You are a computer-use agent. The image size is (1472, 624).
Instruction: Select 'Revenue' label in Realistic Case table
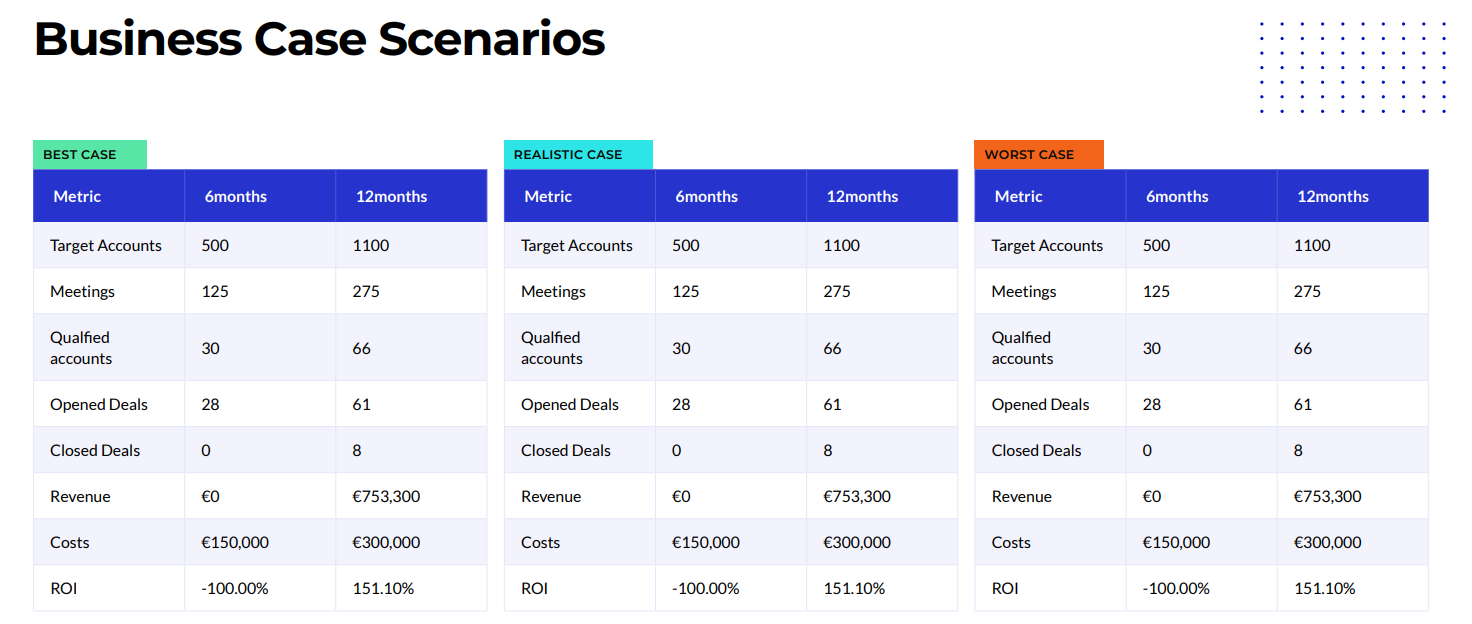coord(551,496)
